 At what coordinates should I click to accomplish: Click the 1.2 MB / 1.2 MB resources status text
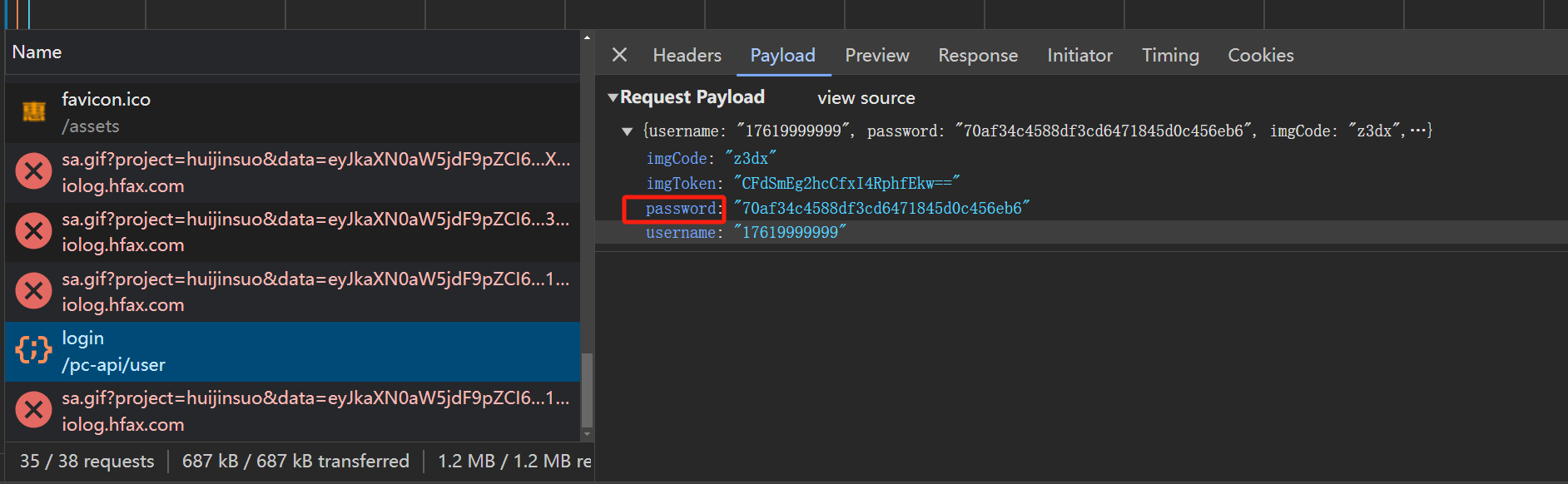point(514,461)
